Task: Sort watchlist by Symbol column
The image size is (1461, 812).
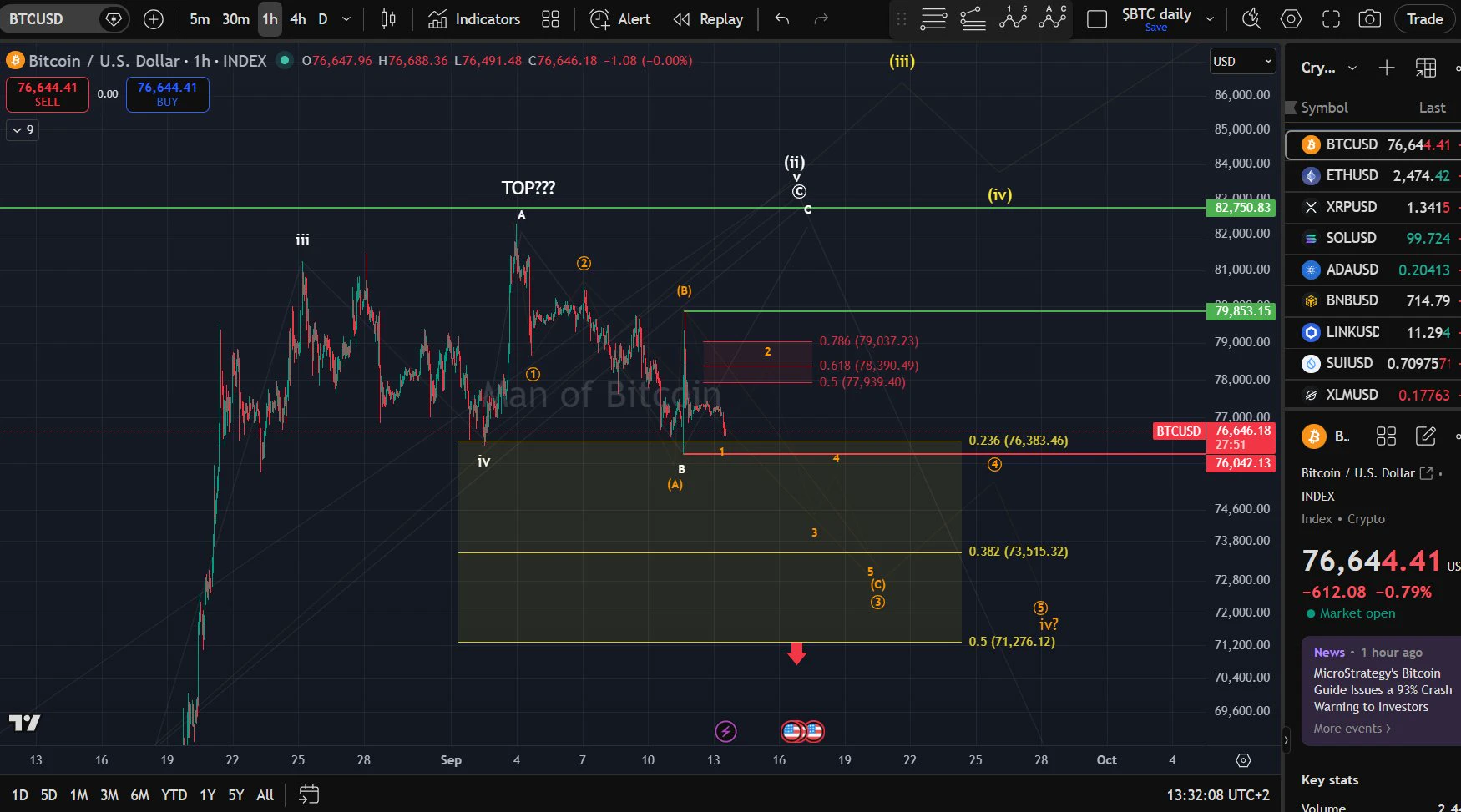Action: (x=1324, y=108)
